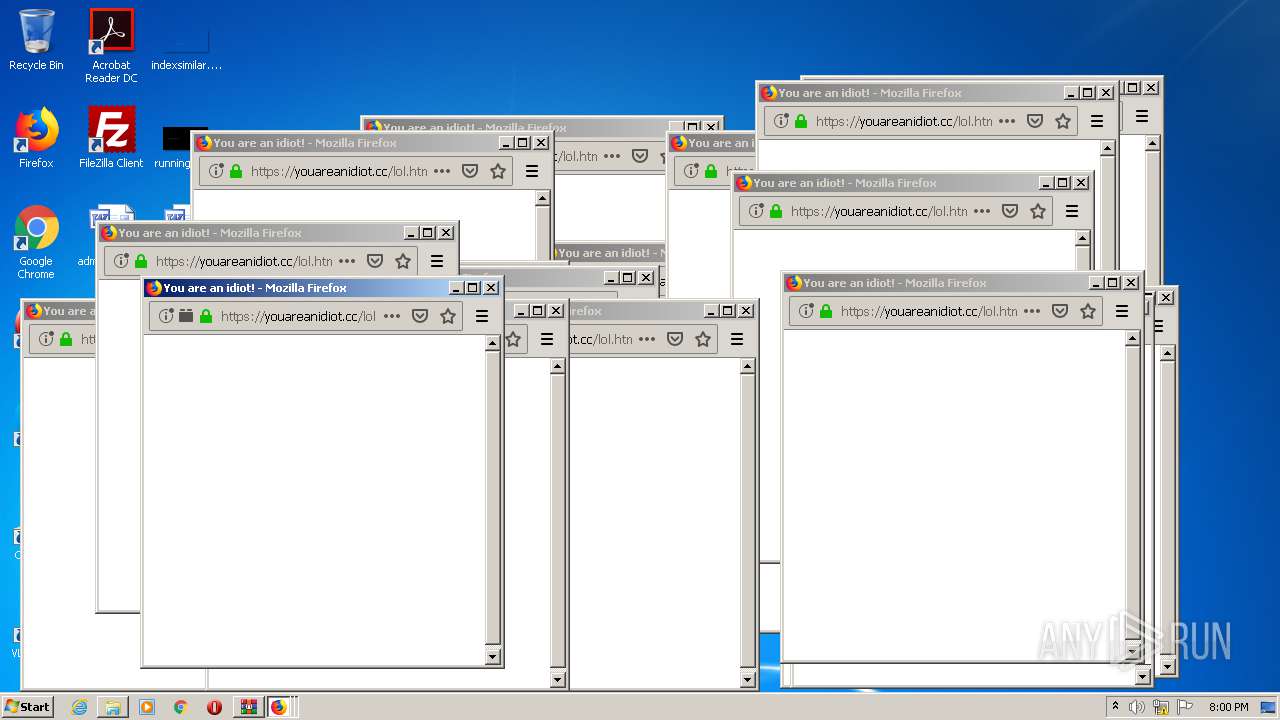Save to Pocket in topmost-right Firefox window

tap(1035, 121)
